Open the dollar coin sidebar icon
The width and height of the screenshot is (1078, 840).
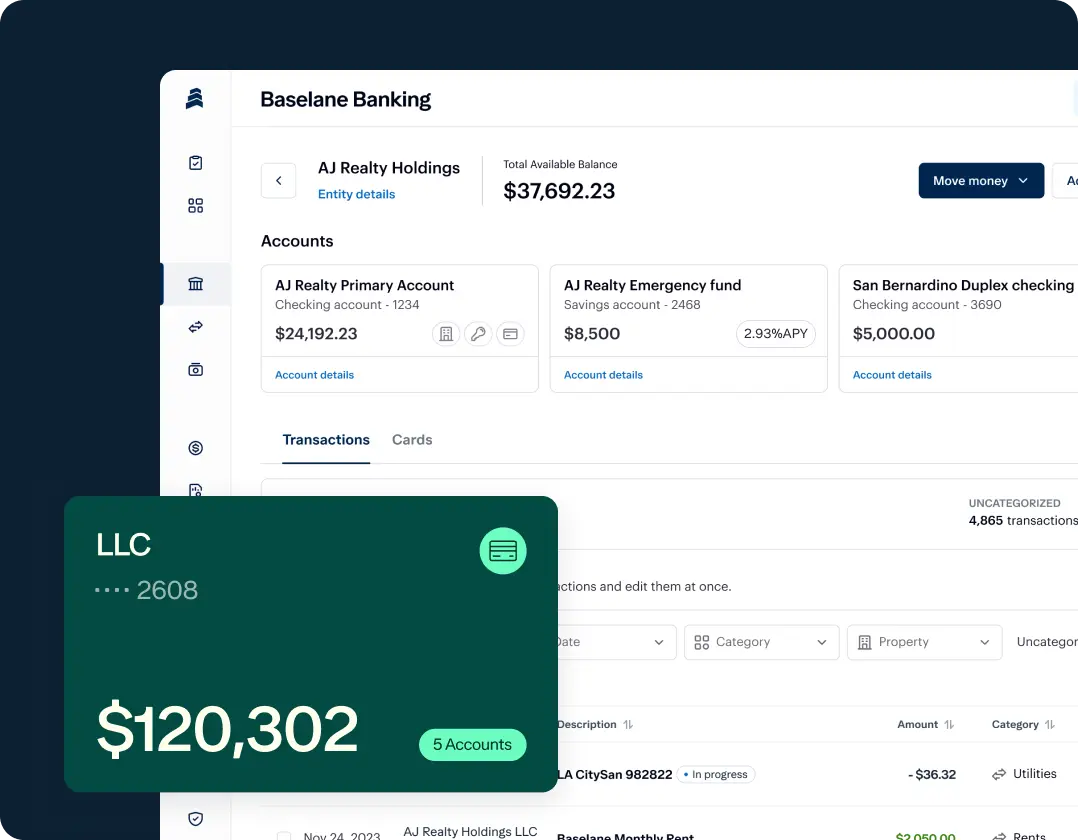pyautogui.click(x=195, y=448)
